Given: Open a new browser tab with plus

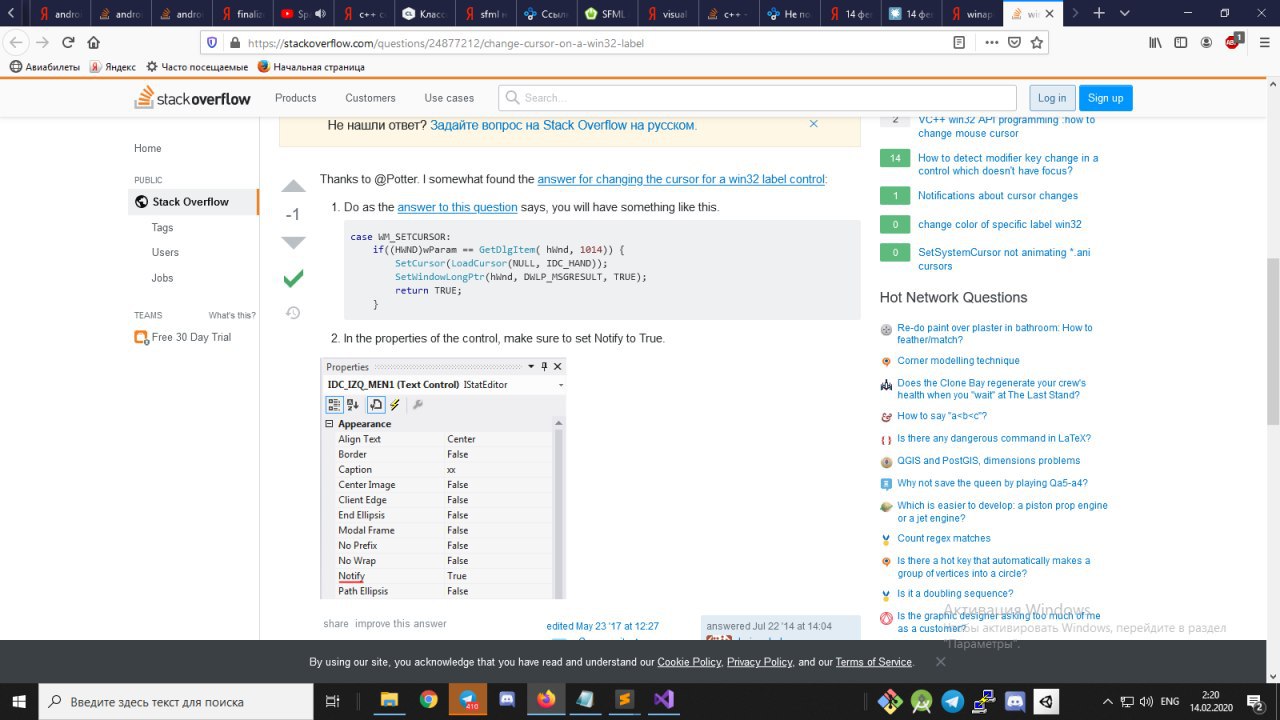Looking at the screenshot, I should tap(1099, 13).
